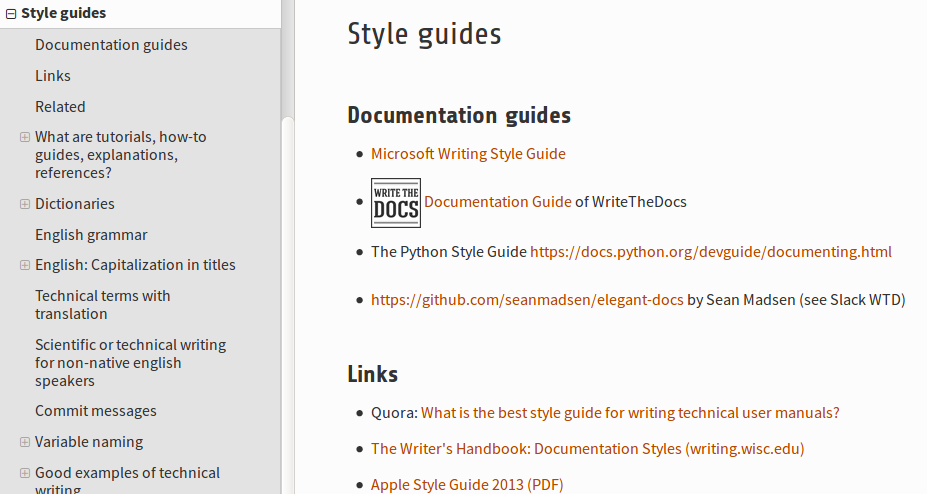Expand Good examples of technical writing node
The height and width of the screenshot is (494, 927).
[25, 473]
